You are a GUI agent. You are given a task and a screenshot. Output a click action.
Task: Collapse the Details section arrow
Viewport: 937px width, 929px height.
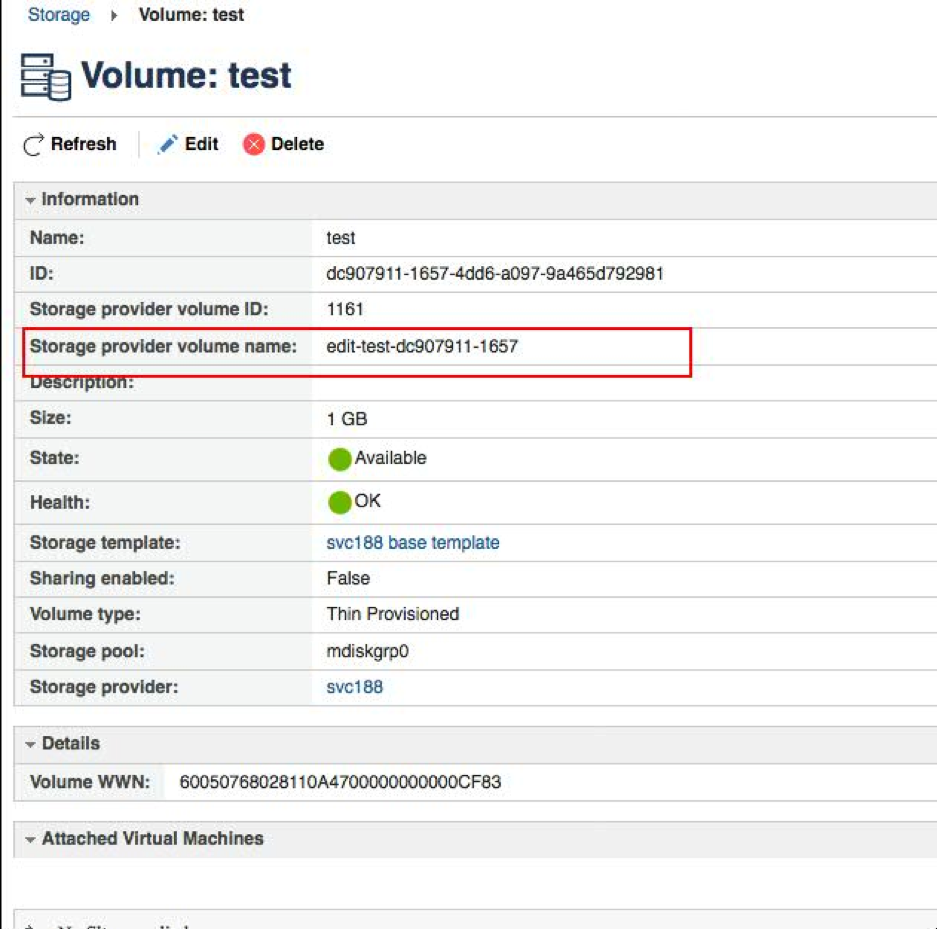click(x=30, y=744)
